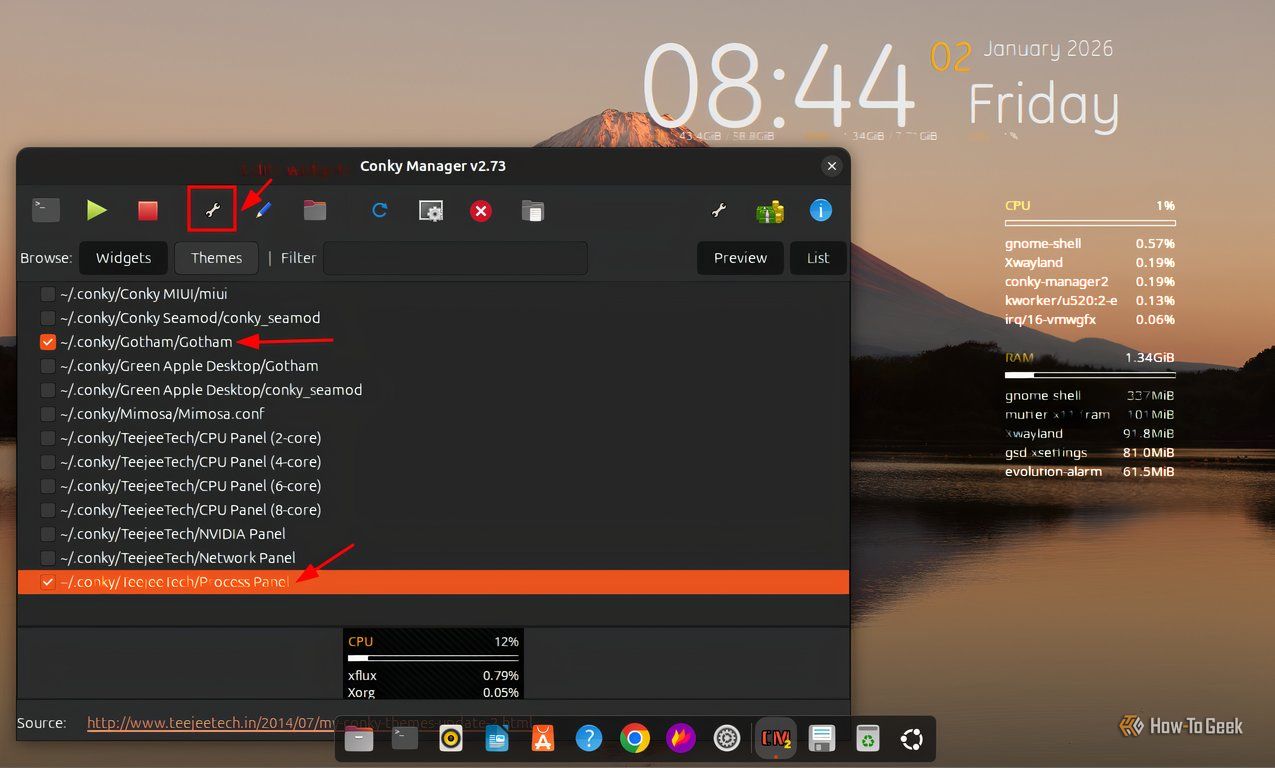Refresh the widget list
1275x768 pixels.
tap(379, 210)
